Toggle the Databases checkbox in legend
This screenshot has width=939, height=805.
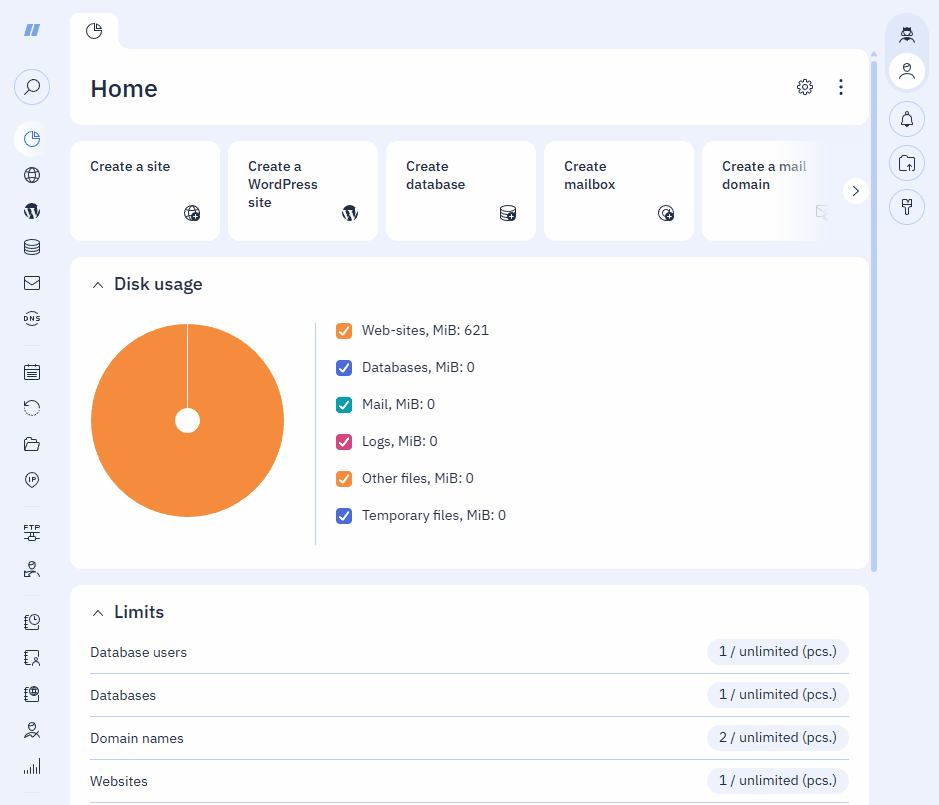point(344,368)
